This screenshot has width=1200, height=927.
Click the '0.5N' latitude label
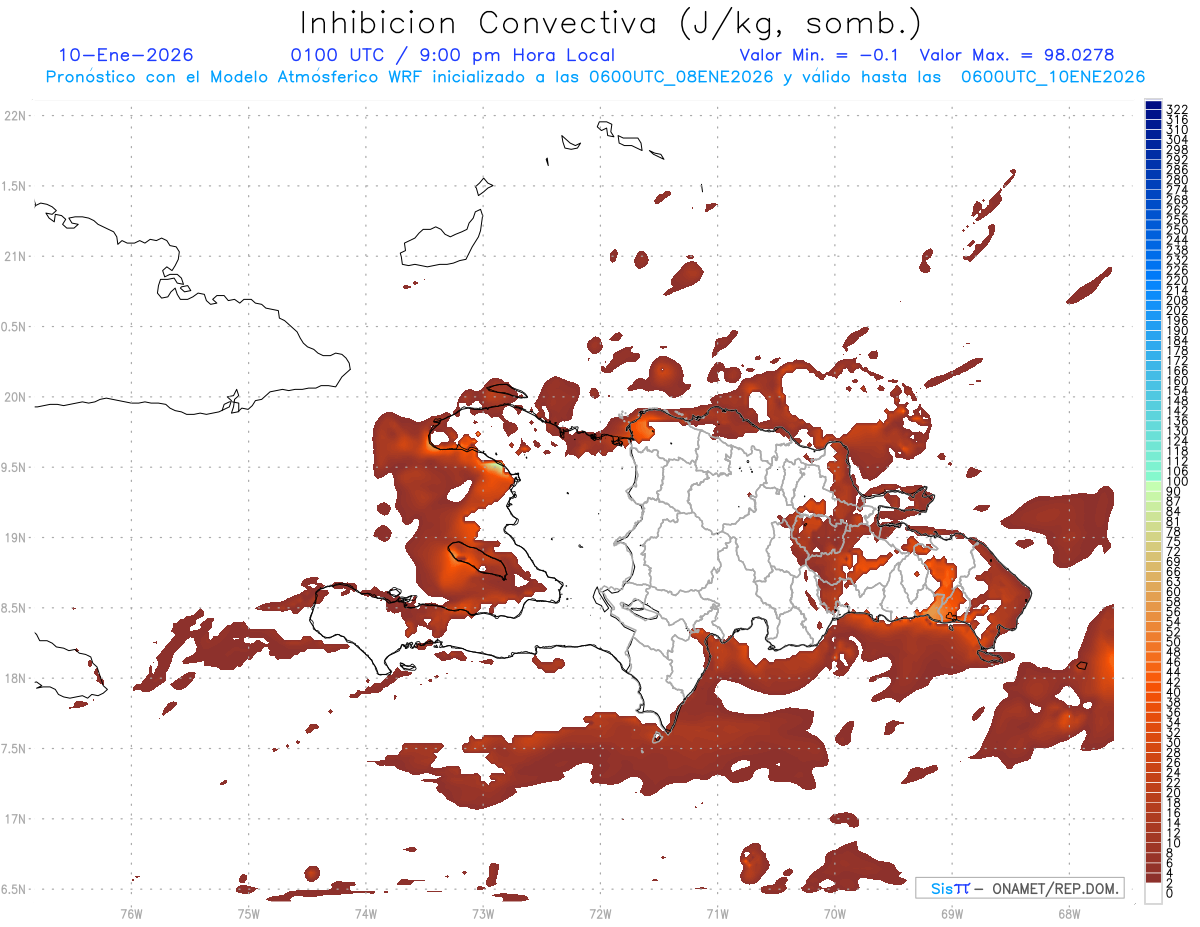tap(15, 327)
